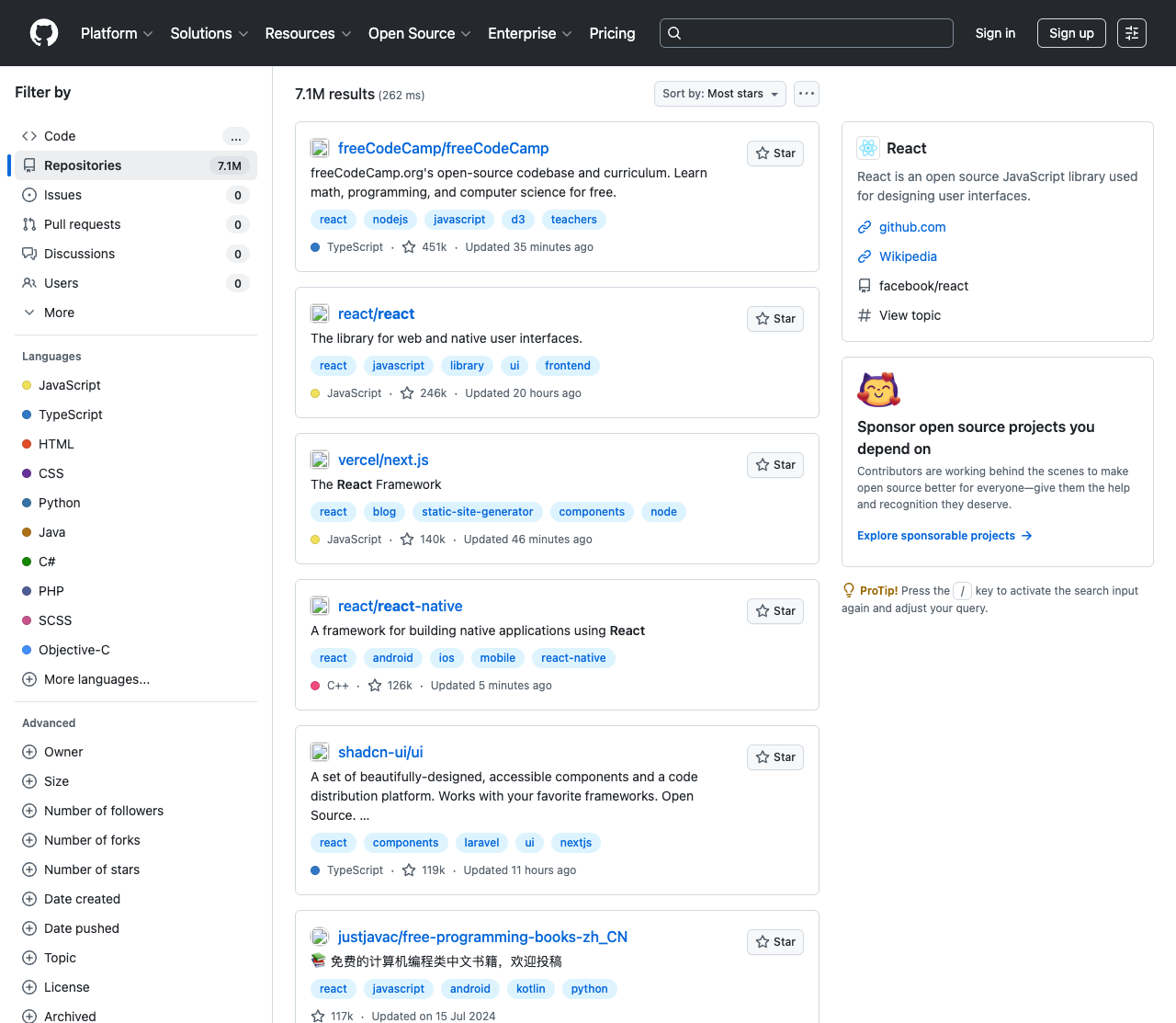Click the search magnifier icon in header
The height and width of the screenshot is (1023, 1176).
tap(674, 33)
